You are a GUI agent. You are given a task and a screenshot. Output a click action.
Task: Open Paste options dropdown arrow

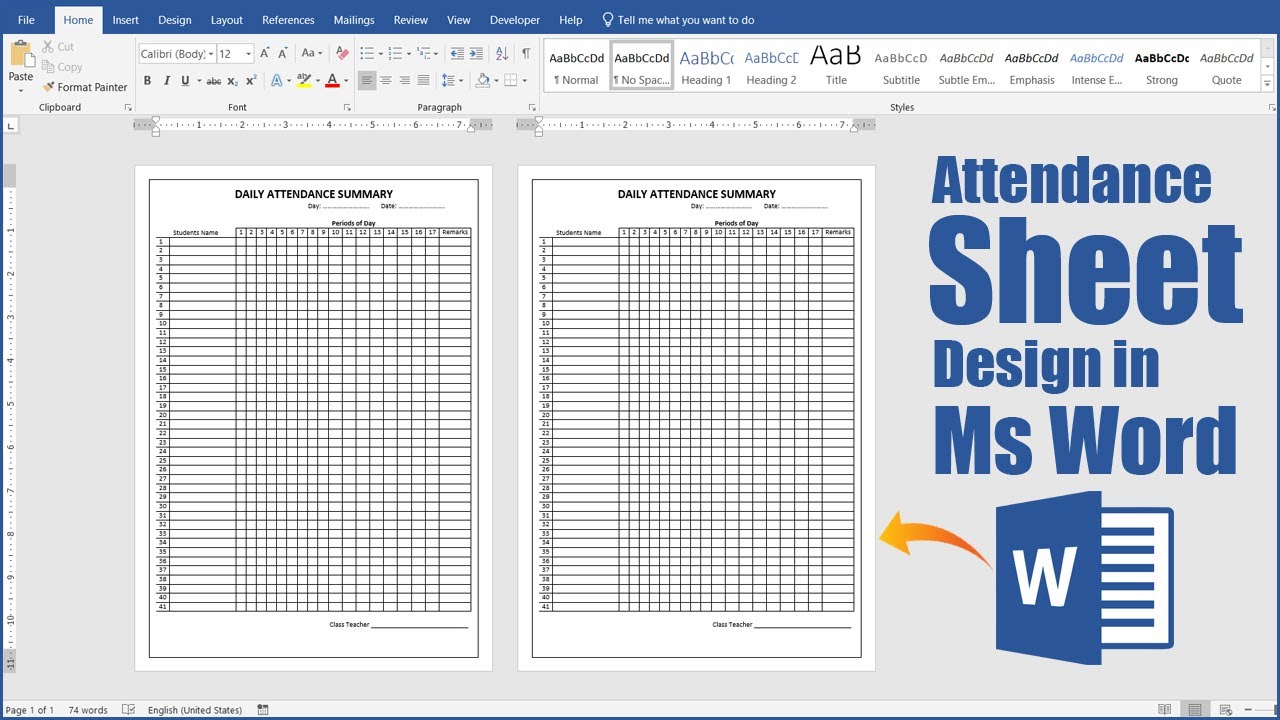(x=21, y=91)
